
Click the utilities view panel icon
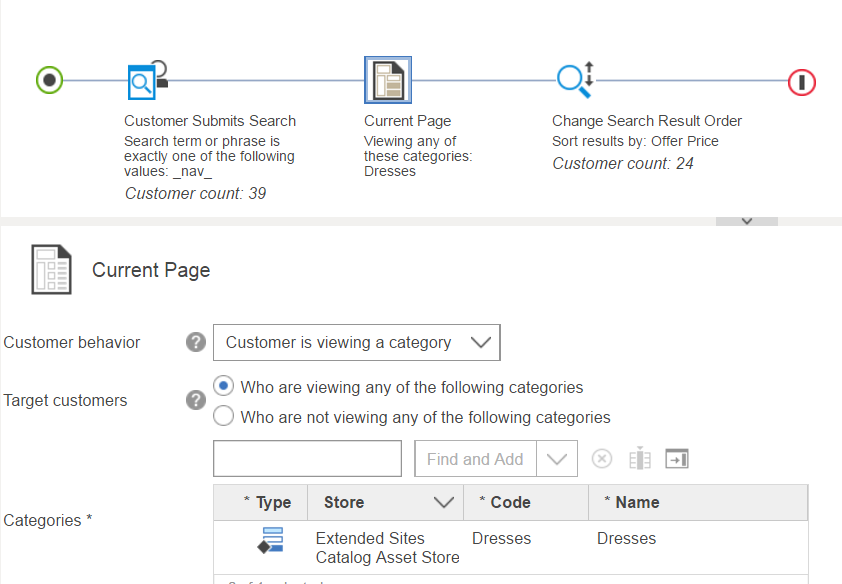(677, 459)
